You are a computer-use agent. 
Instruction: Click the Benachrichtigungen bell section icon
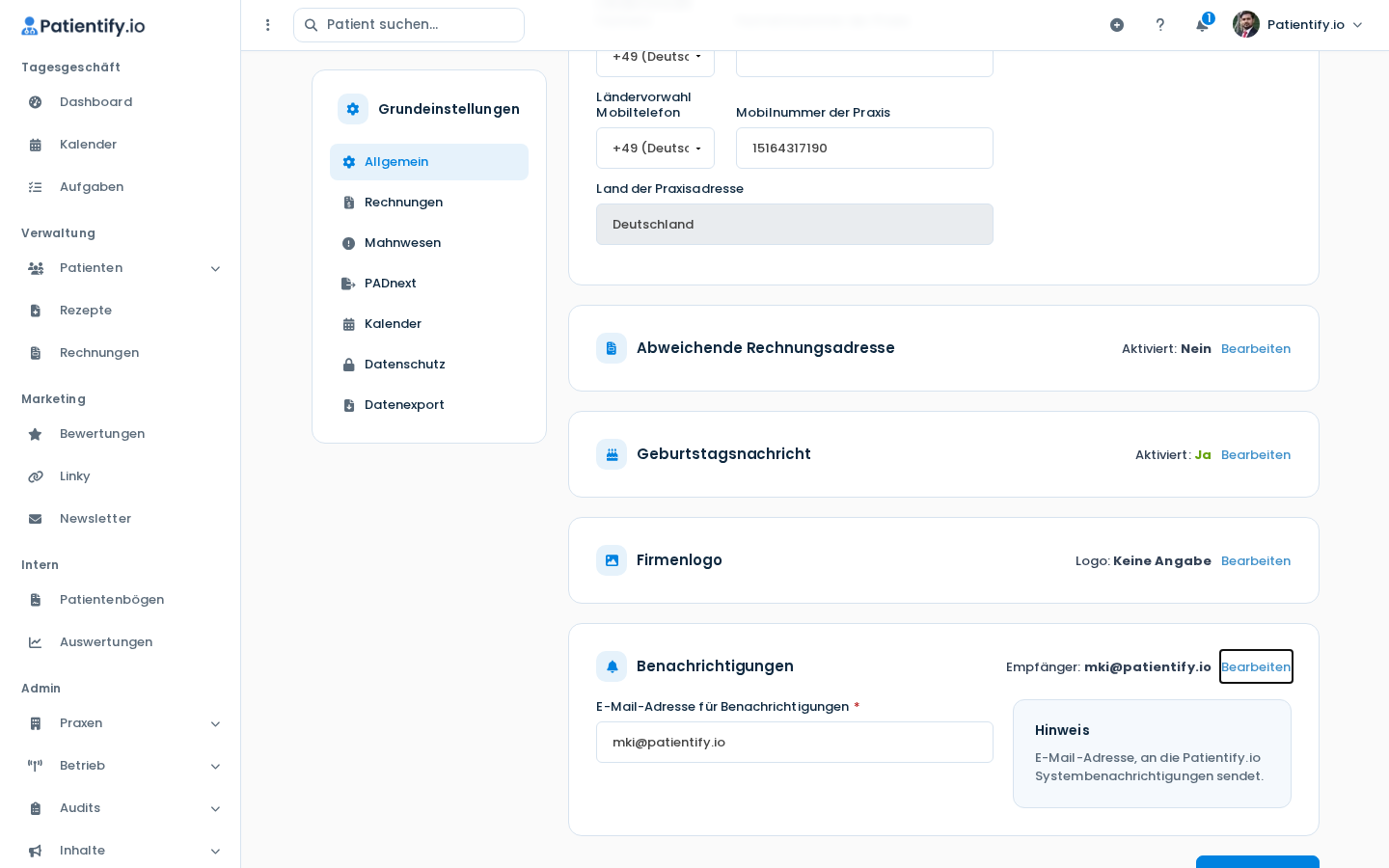[612, 666]
